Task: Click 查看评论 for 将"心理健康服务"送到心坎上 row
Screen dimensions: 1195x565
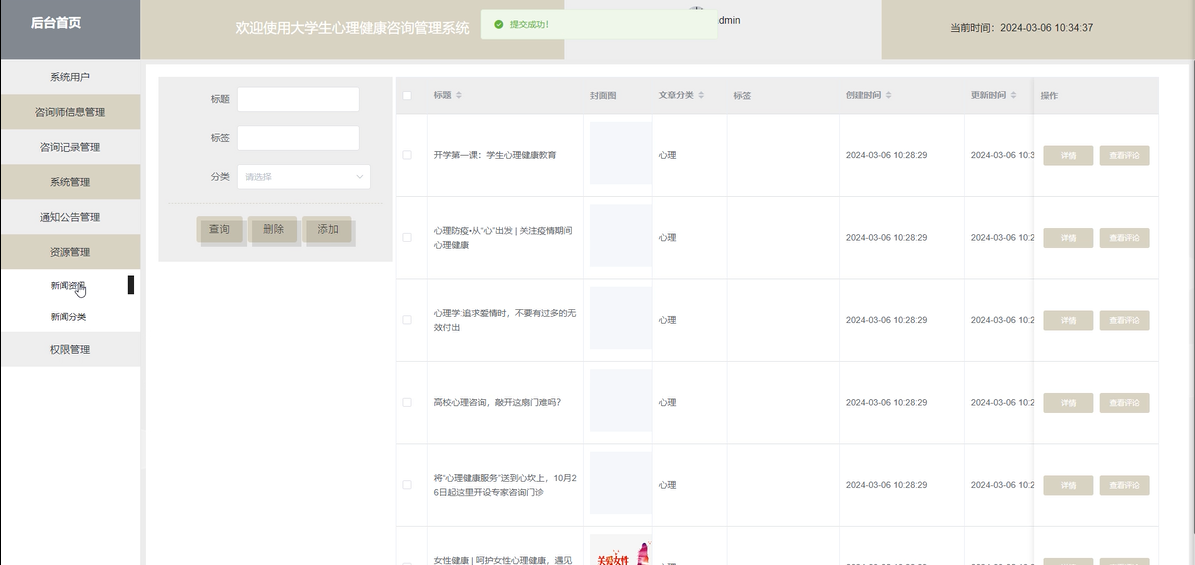Action: [1124, 485]
